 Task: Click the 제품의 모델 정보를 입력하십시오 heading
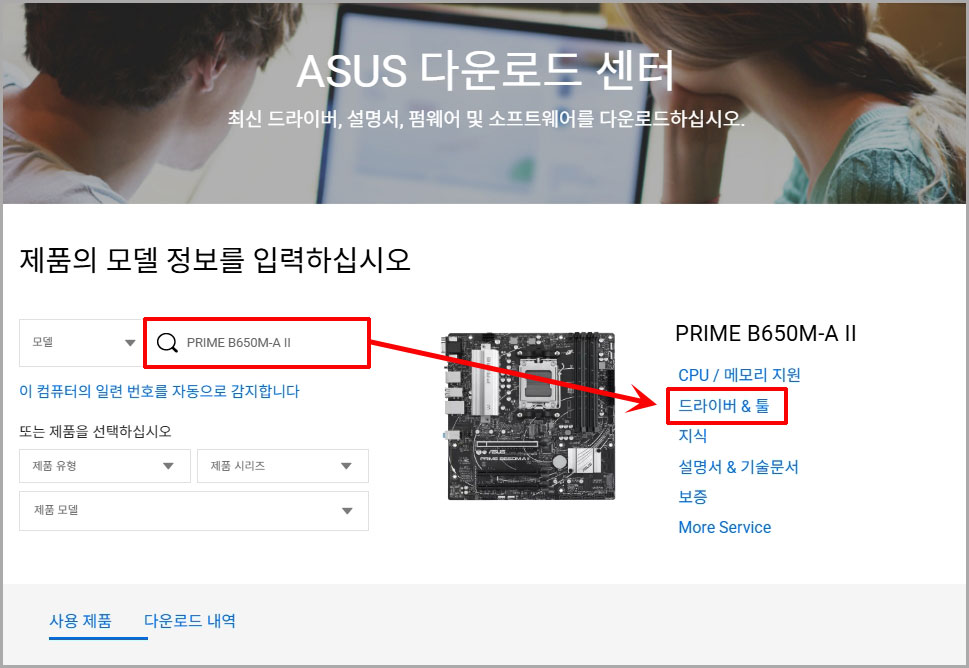[x=215, y=260]
